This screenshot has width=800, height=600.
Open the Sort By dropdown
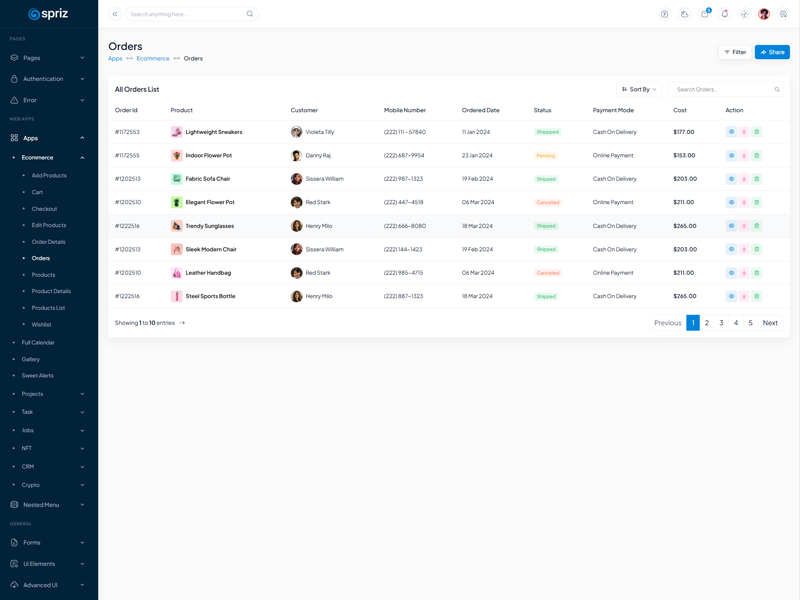pos(639,90)
